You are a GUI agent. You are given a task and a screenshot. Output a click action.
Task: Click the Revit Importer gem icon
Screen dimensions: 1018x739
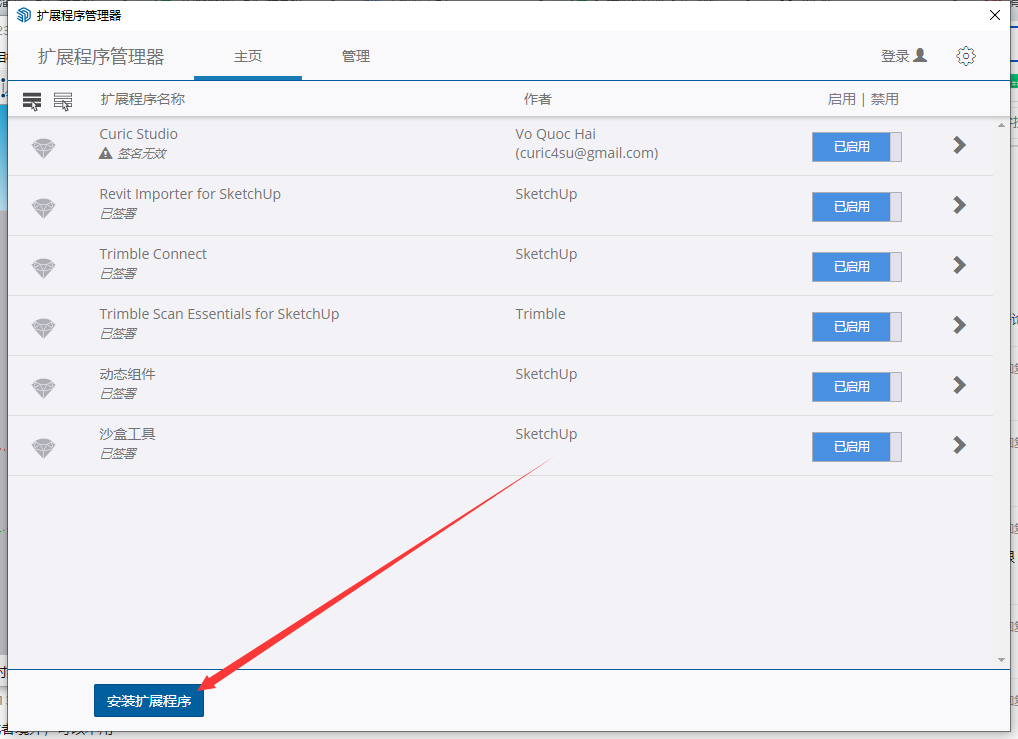coord(43,208)
